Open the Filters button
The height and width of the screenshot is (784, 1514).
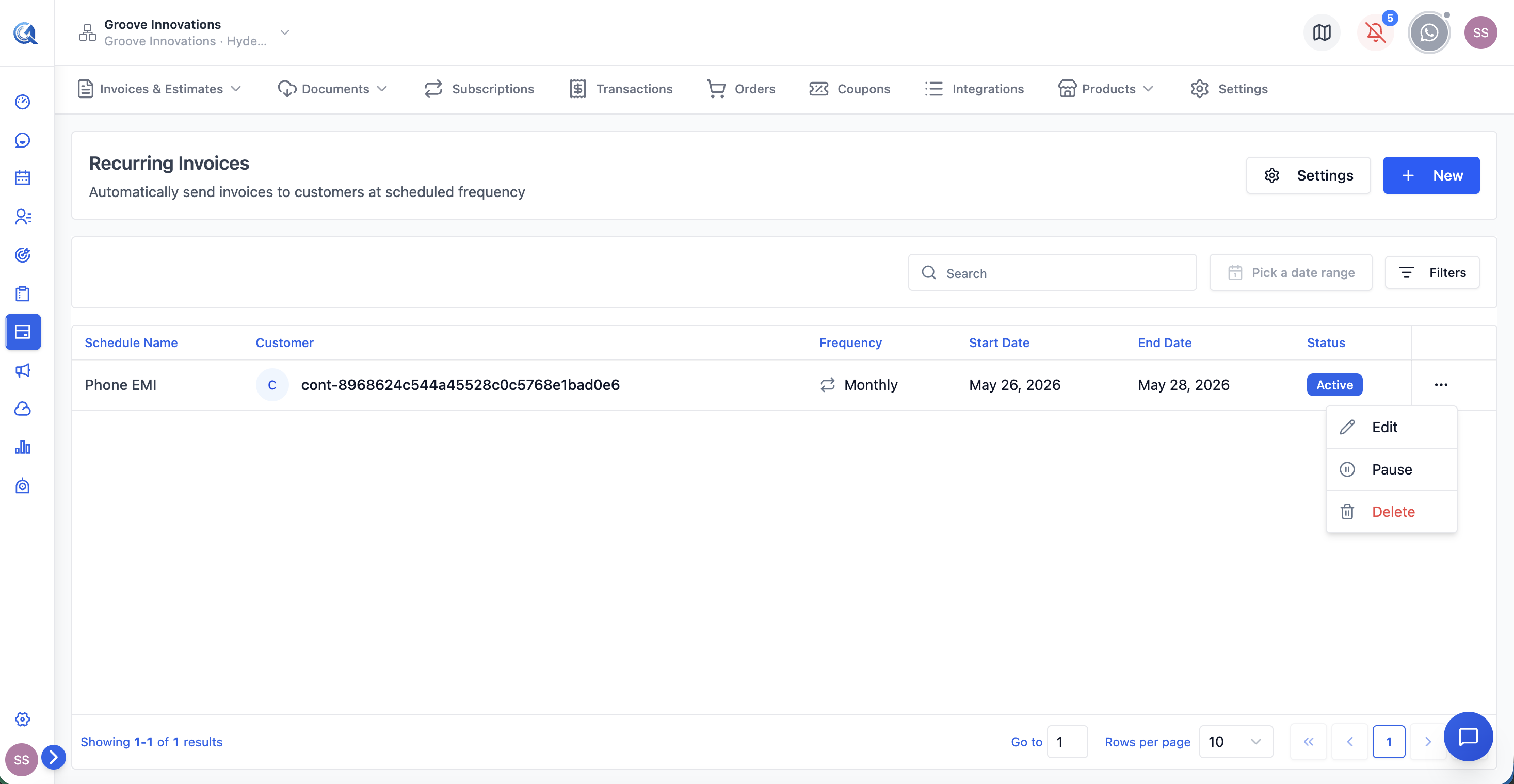pyautogui.click(x=1432, y=272)
